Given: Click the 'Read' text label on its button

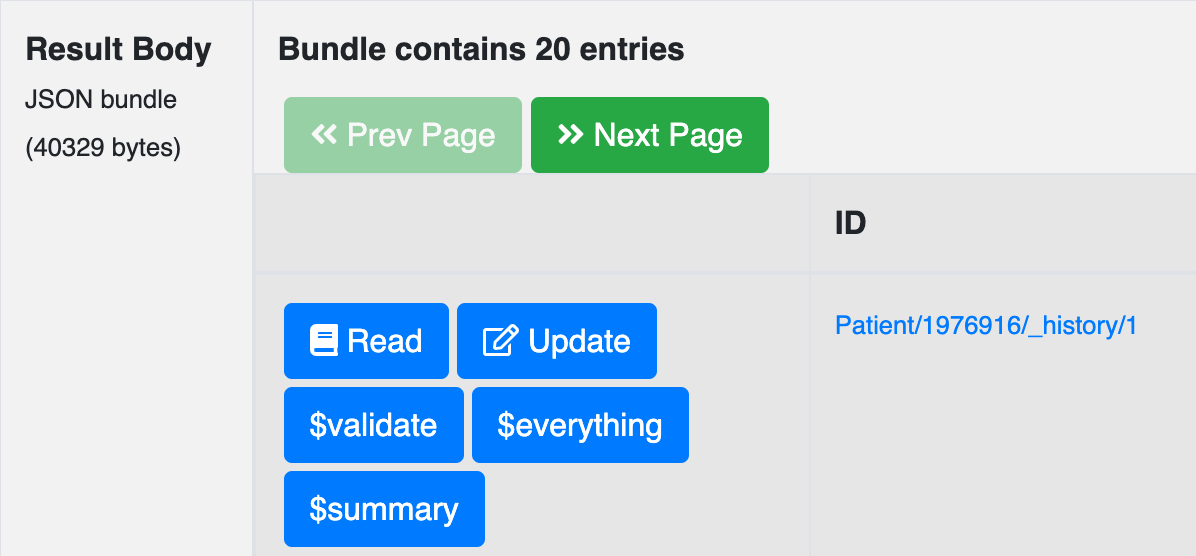Looking at the screenshot, I should point(384,341).
